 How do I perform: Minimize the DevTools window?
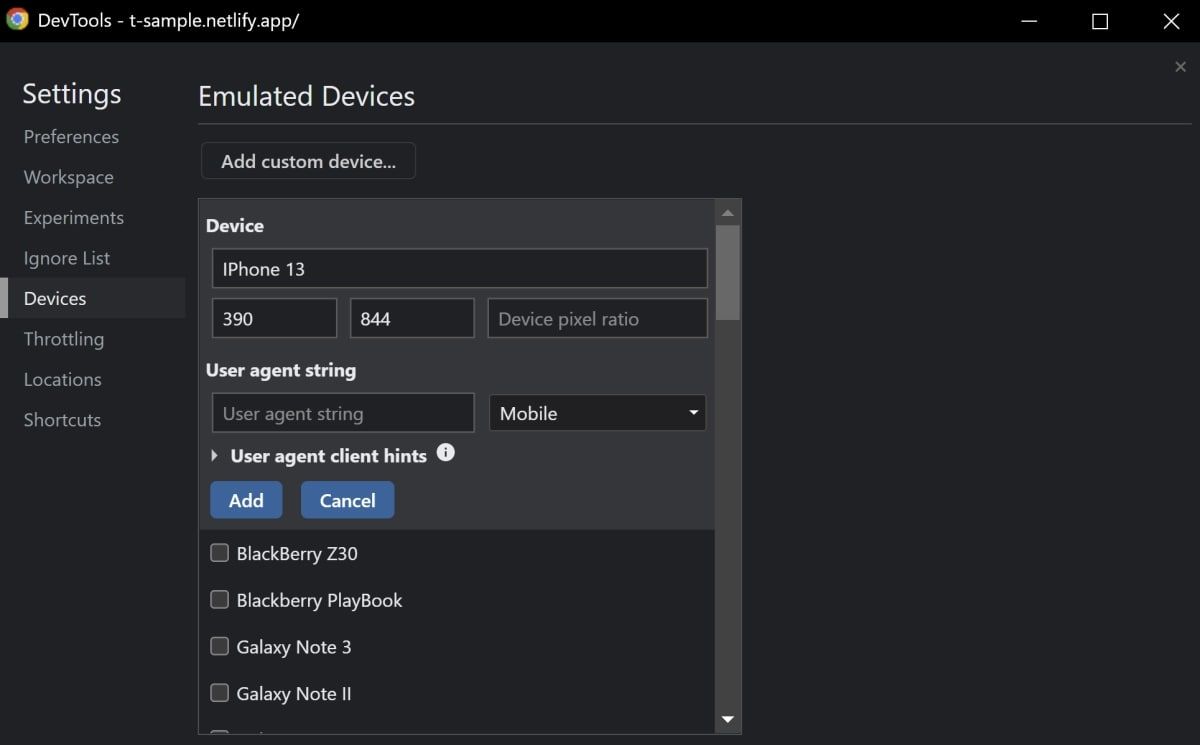pyautogui.click(x=1029, y=21)
